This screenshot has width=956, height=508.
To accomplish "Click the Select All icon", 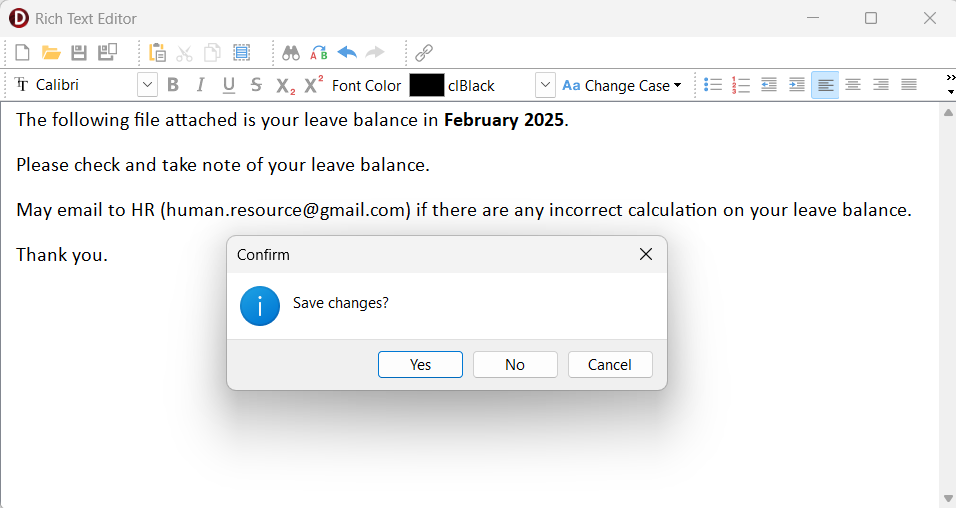I will click(x=241, y=53).
